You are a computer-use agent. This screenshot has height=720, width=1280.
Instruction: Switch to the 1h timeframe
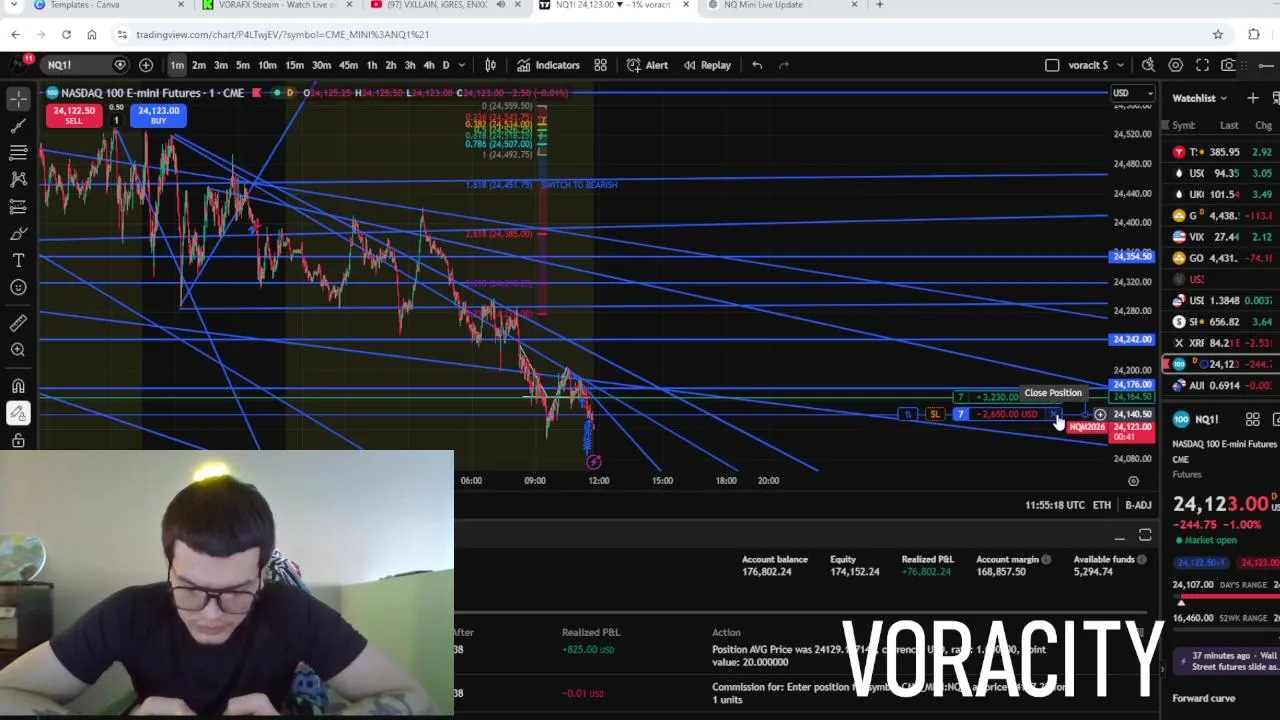[x=372, y=65]
